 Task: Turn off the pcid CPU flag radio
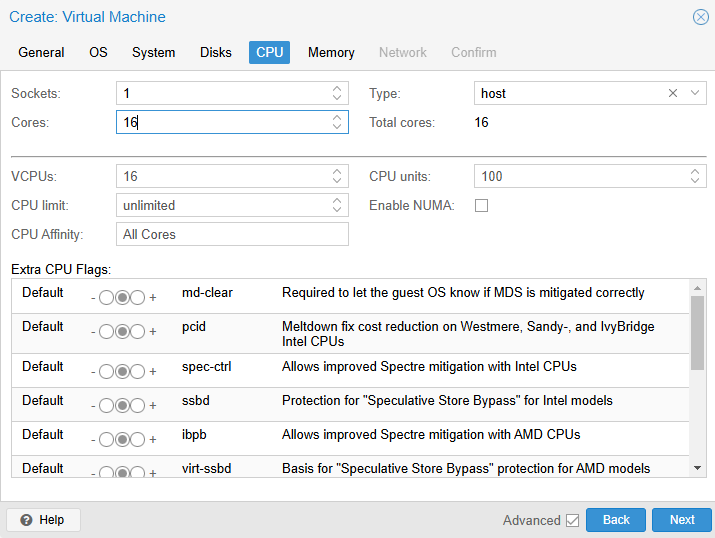[x=106, y=331]
